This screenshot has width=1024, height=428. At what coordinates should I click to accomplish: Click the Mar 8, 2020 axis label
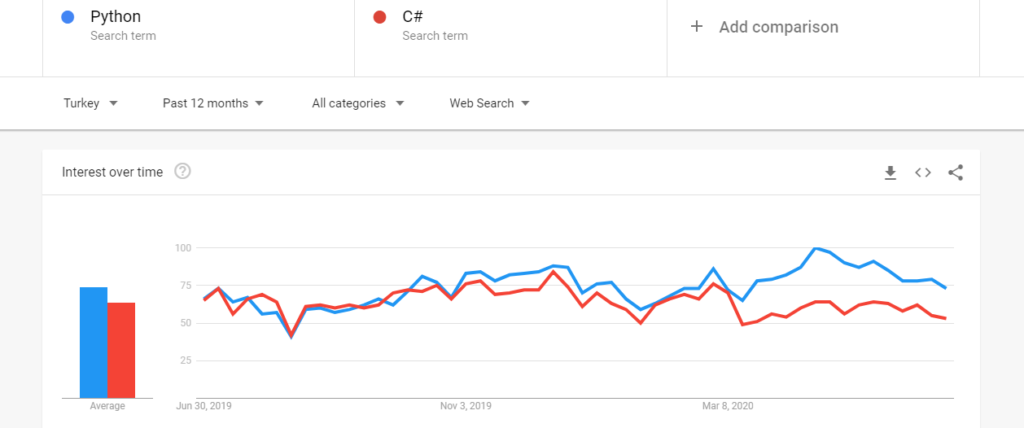(x=728, y=406)
